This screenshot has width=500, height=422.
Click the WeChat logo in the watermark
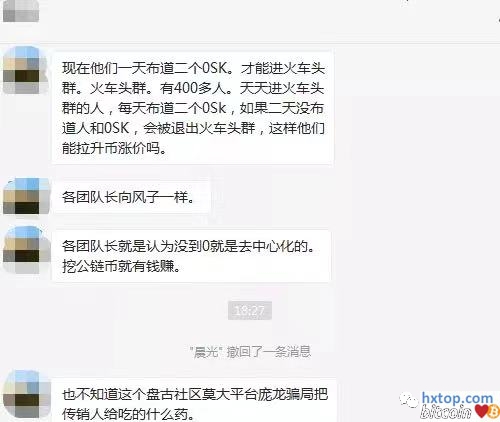pyautogui.click(x=409, y=399)
